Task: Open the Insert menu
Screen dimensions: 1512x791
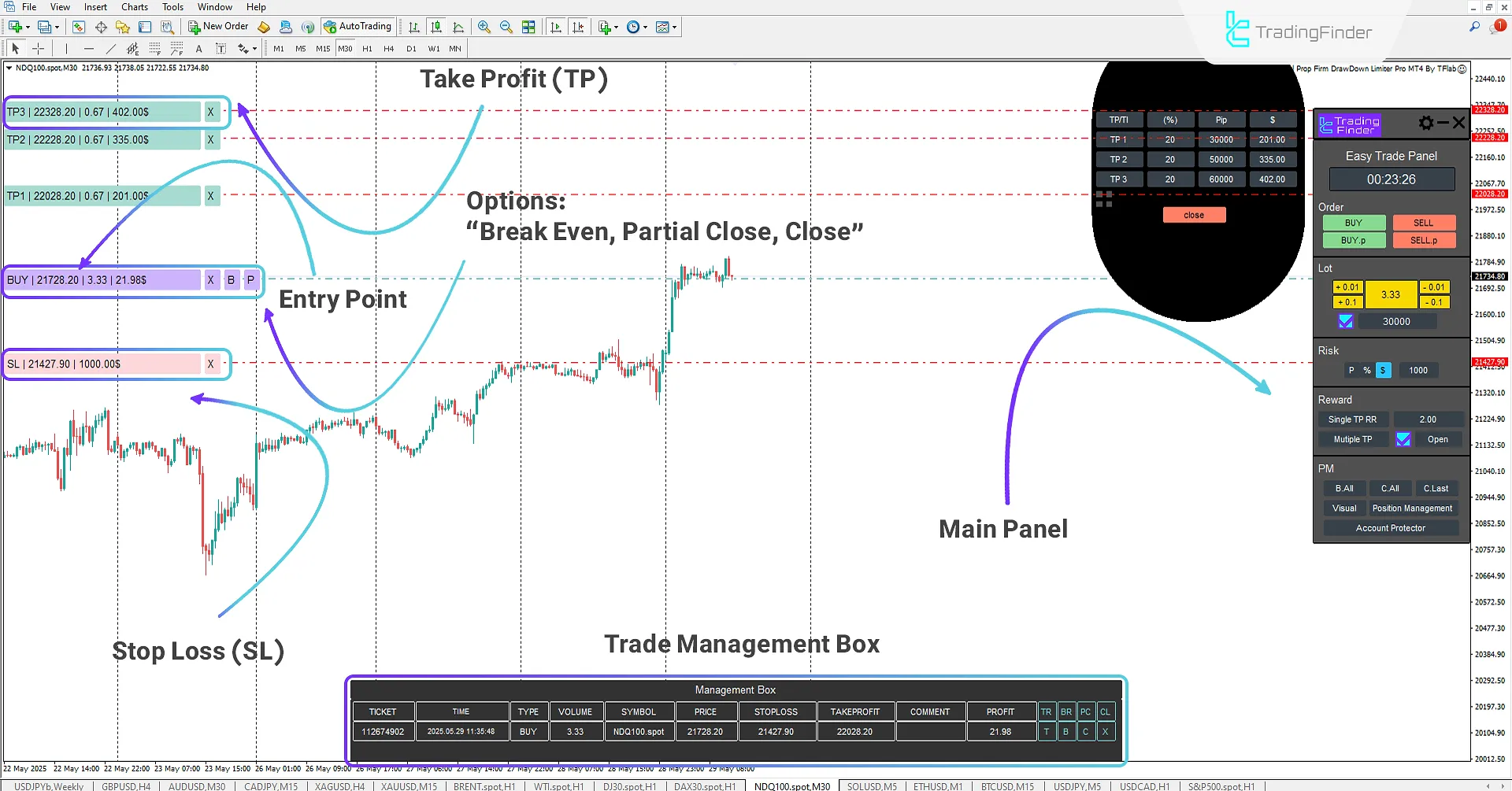Action: [x=95, y=7]
